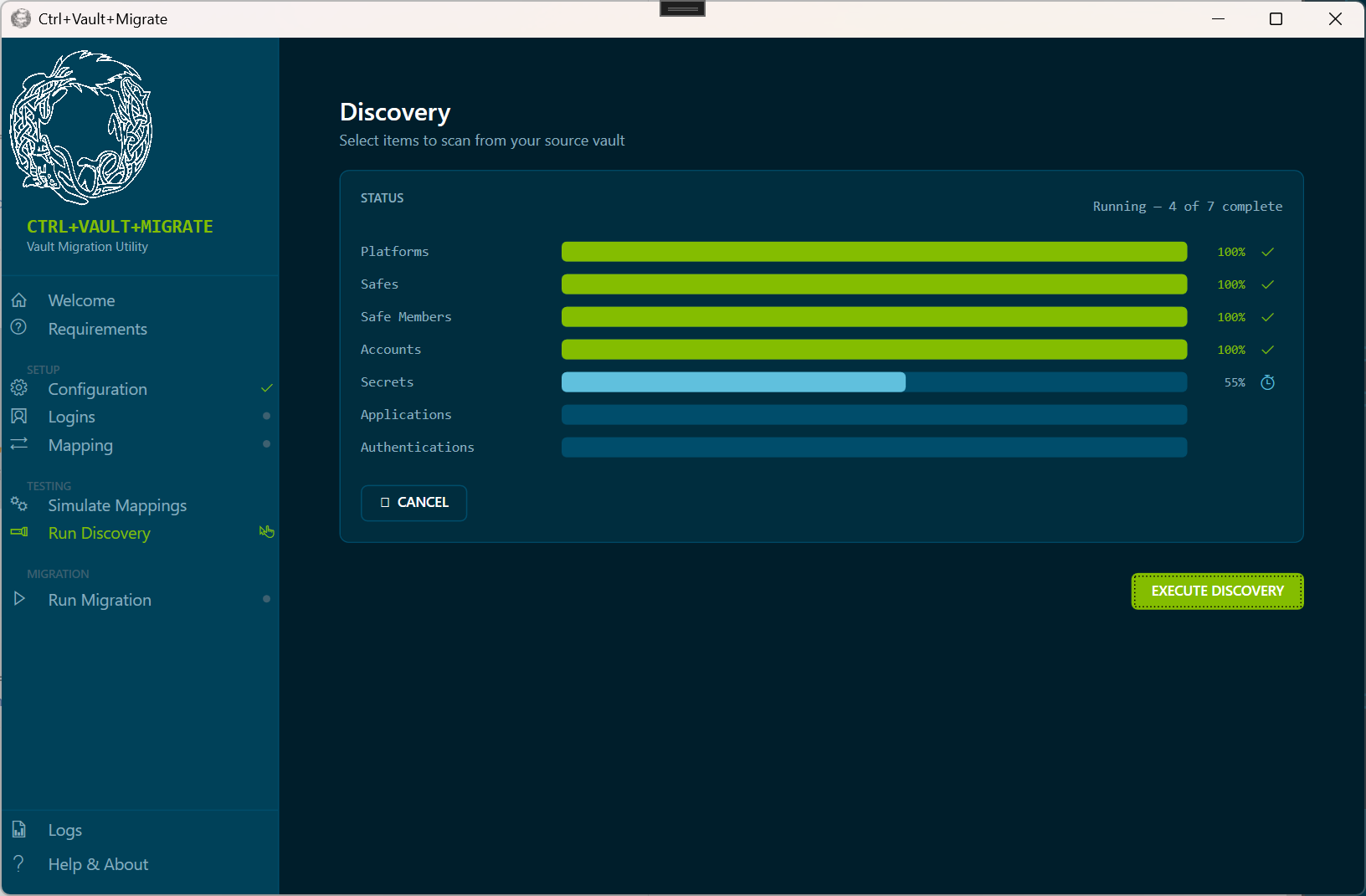This screenshot has height=896, width=1366.
Task: Click the Logins status dot
Action: click(266, 416)
